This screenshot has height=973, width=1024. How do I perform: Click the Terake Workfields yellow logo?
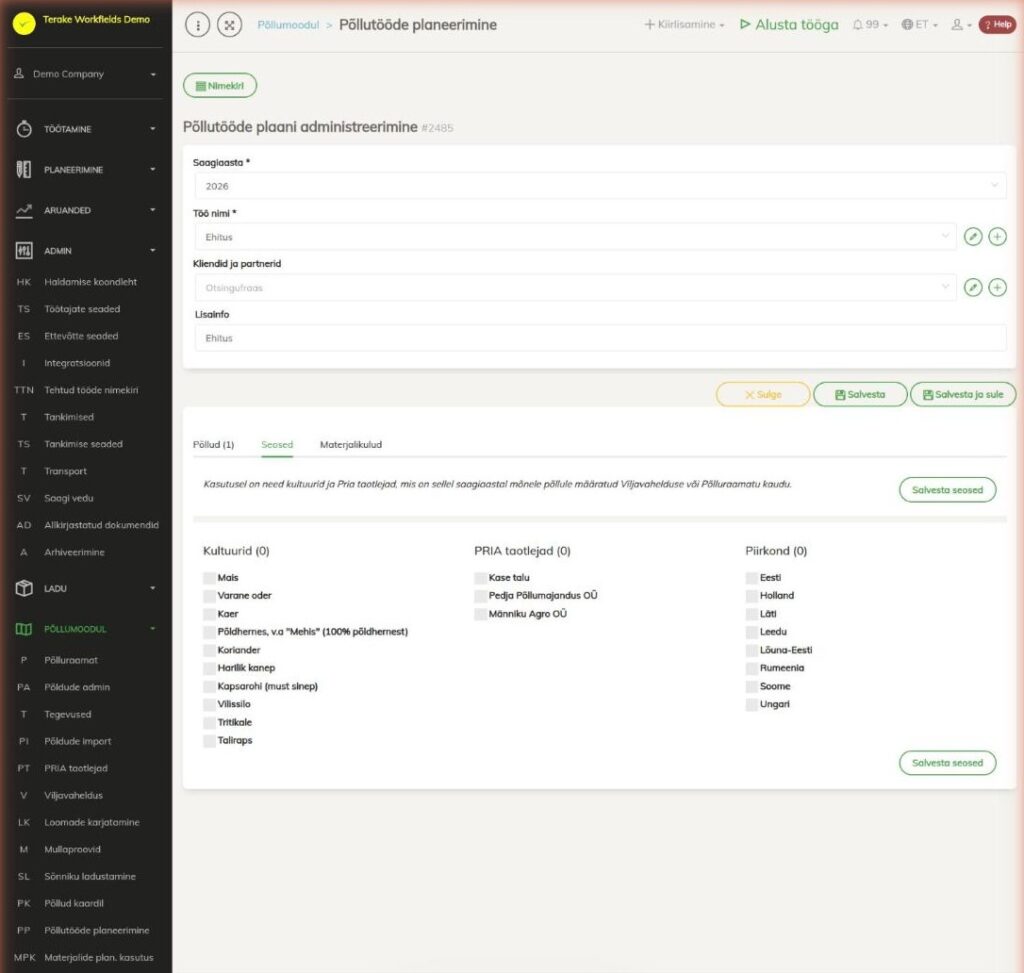[24, 24]
